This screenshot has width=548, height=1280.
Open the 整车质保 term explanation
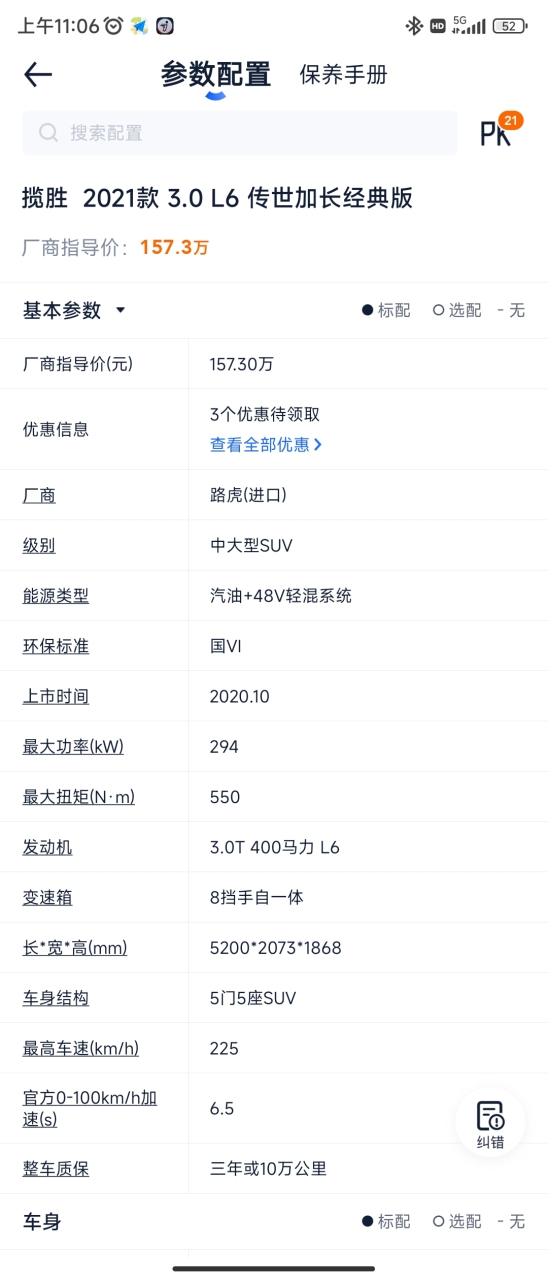pyautogui.click(x=56, y=1169)
